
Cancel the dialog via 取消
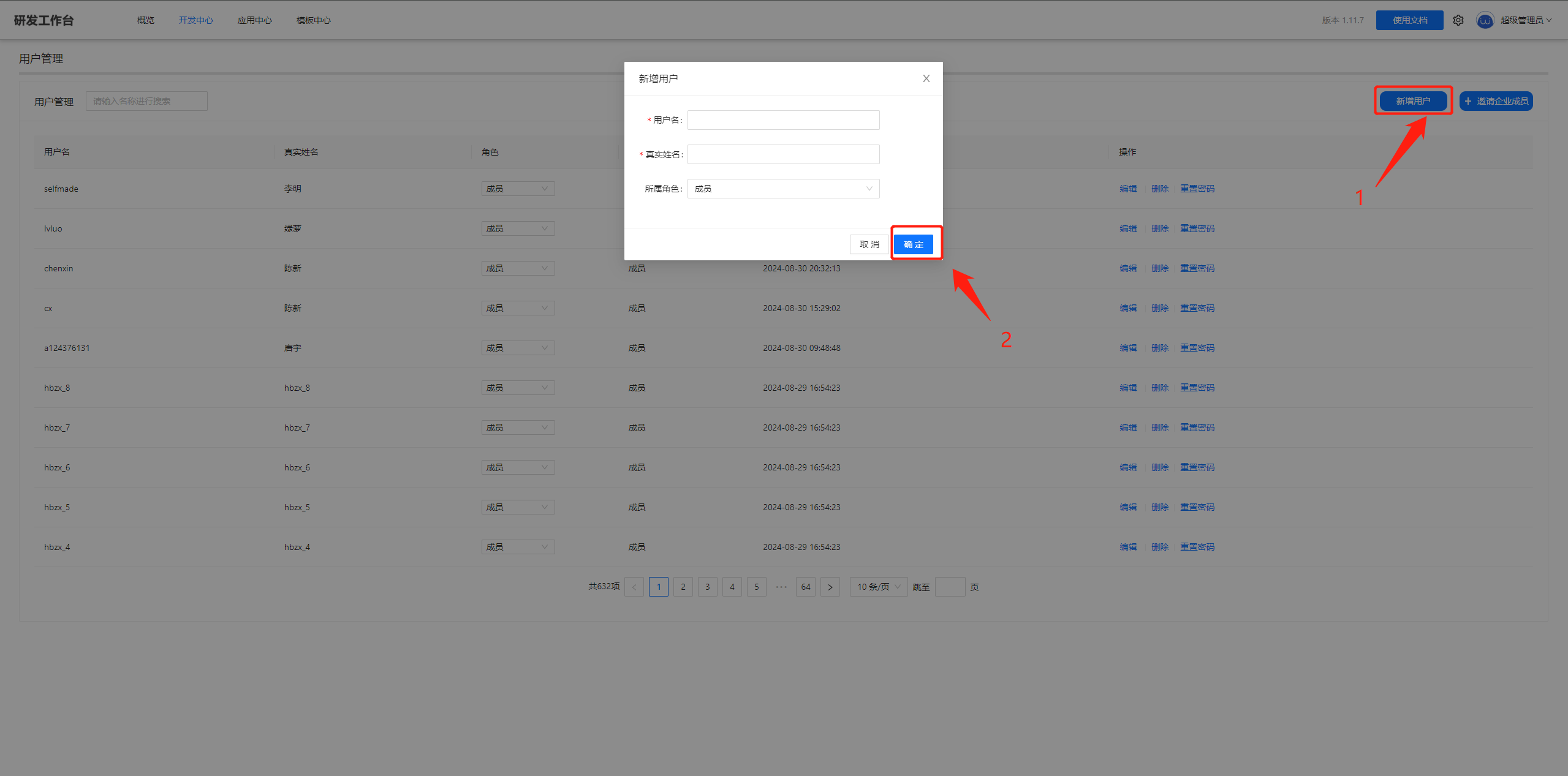(x=869, y=244)
